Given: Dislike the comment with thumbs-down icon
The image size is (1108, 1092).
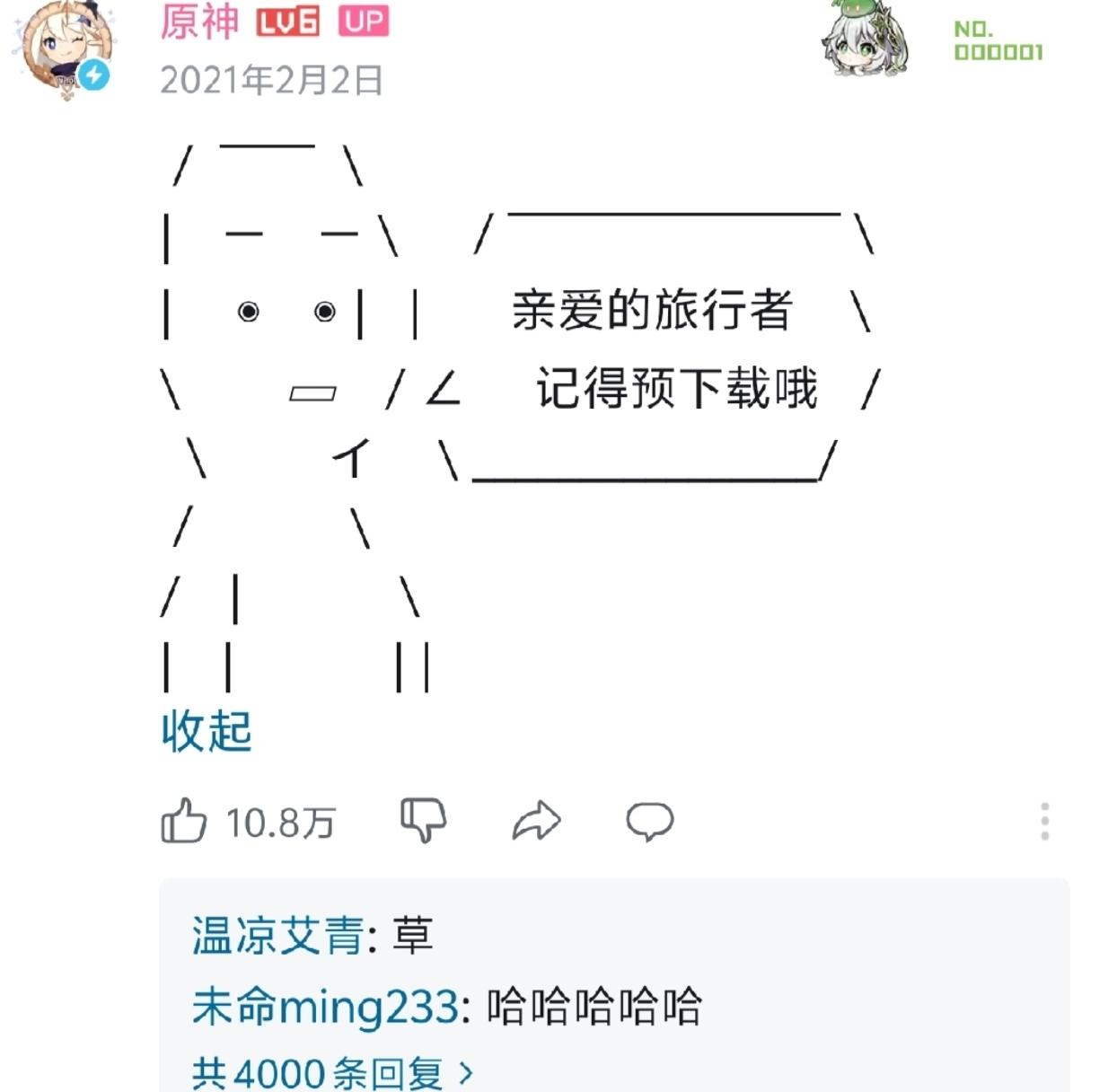Looking at the screenshot, I should click(422, 820).
